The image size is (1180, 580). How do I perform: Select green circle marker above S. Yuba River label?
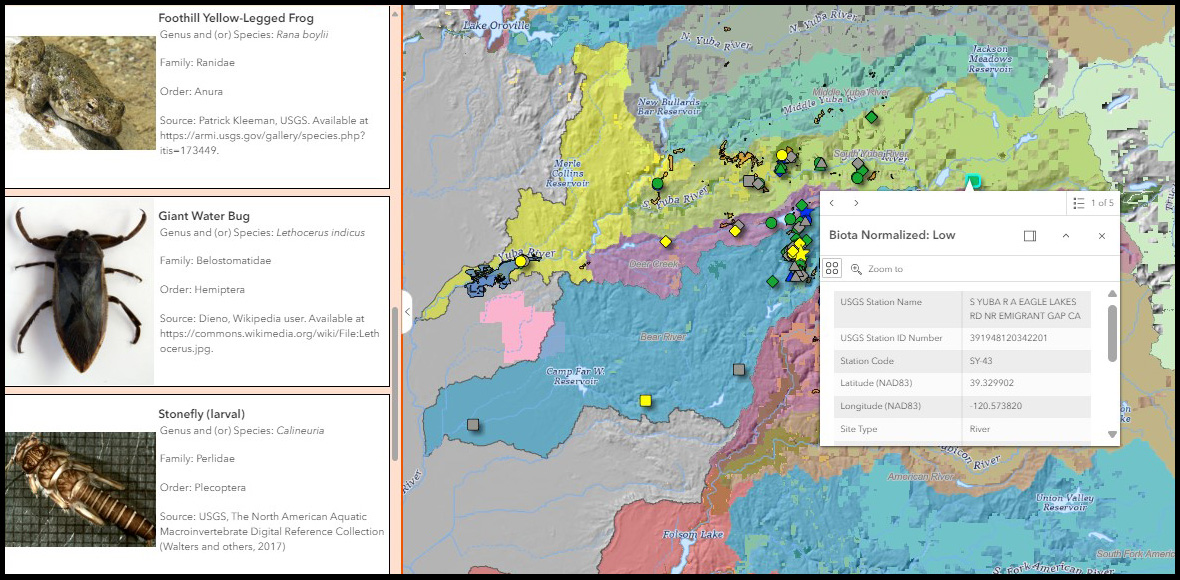(657, 183)
